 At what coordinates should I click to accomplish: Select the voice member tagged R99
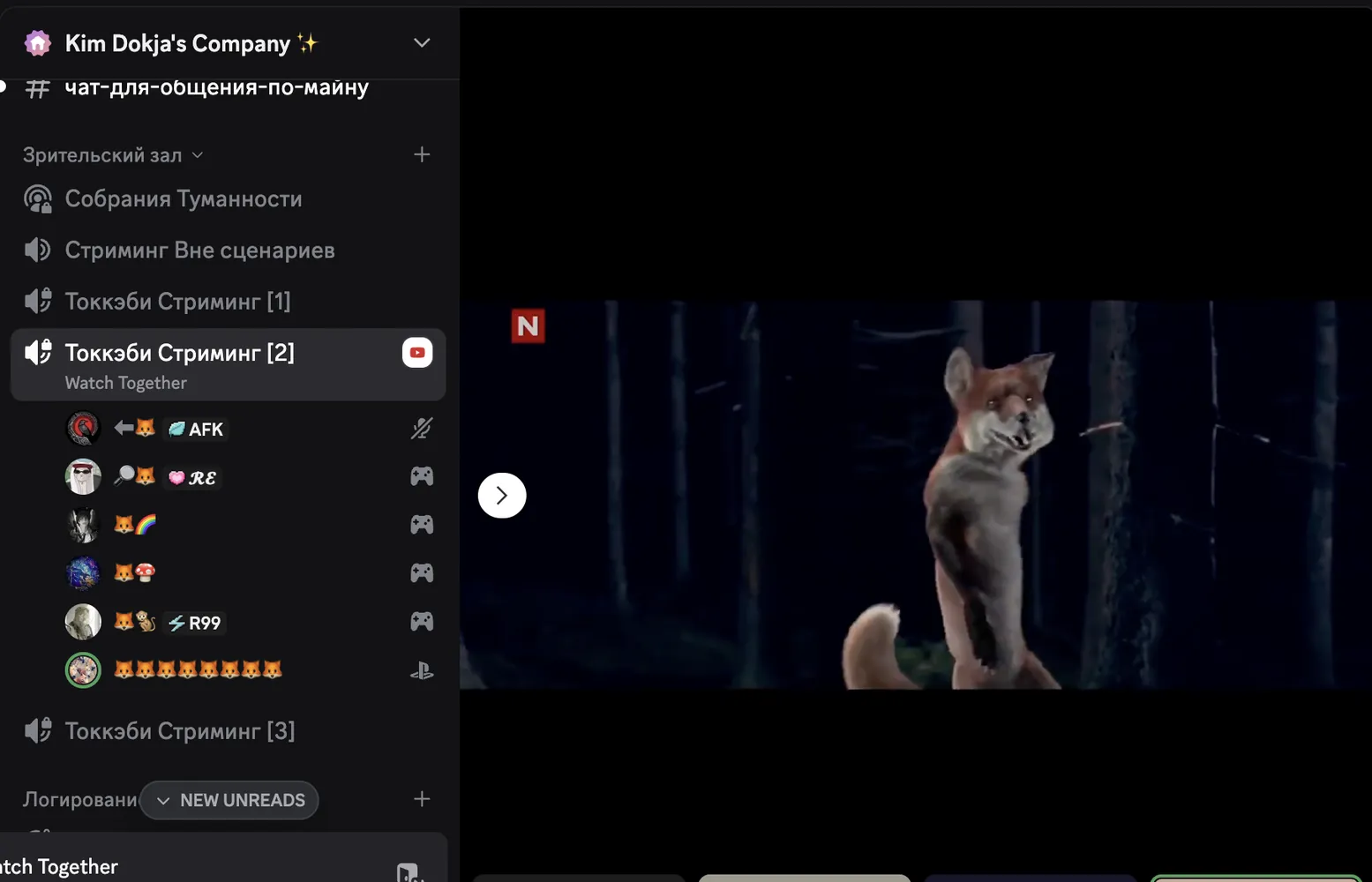(250, 622)
